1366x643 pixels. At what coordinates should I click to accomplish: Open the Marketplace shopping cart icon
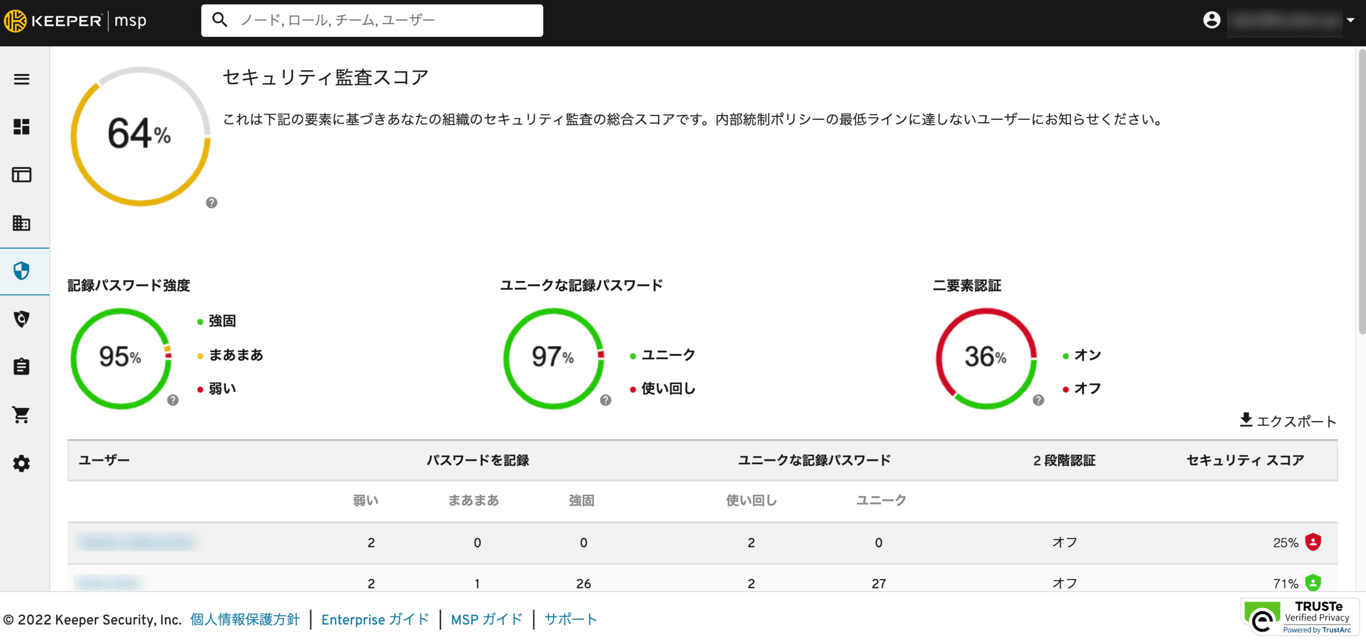click(21, 414)
